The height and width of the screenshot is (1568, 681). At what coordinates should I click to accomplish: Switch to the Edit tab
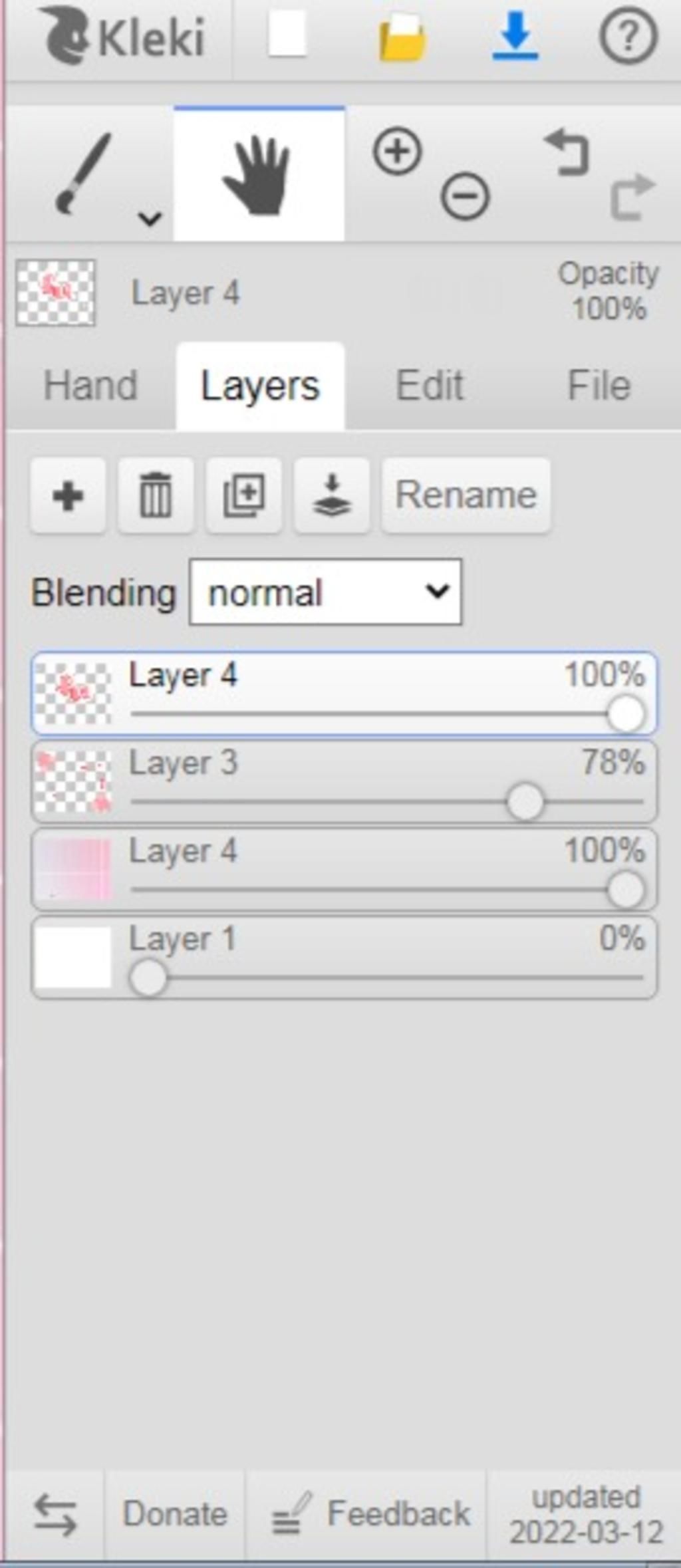pos(430,386)
